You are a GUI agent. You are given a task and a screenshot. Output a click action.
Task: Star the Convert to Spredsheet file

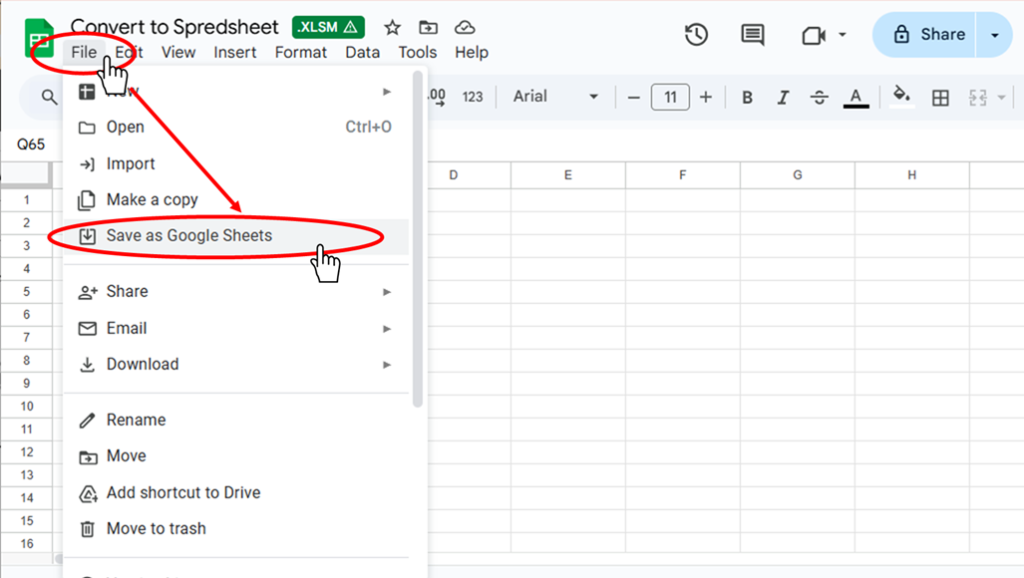pos(390,27)
